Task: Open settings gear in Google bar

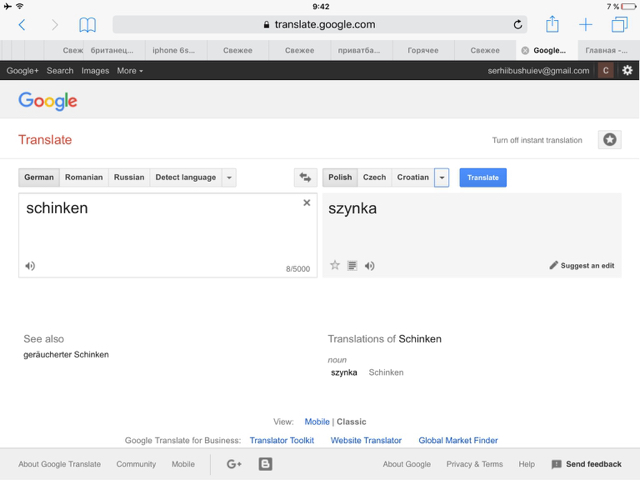Action: (x=627, y=70)
